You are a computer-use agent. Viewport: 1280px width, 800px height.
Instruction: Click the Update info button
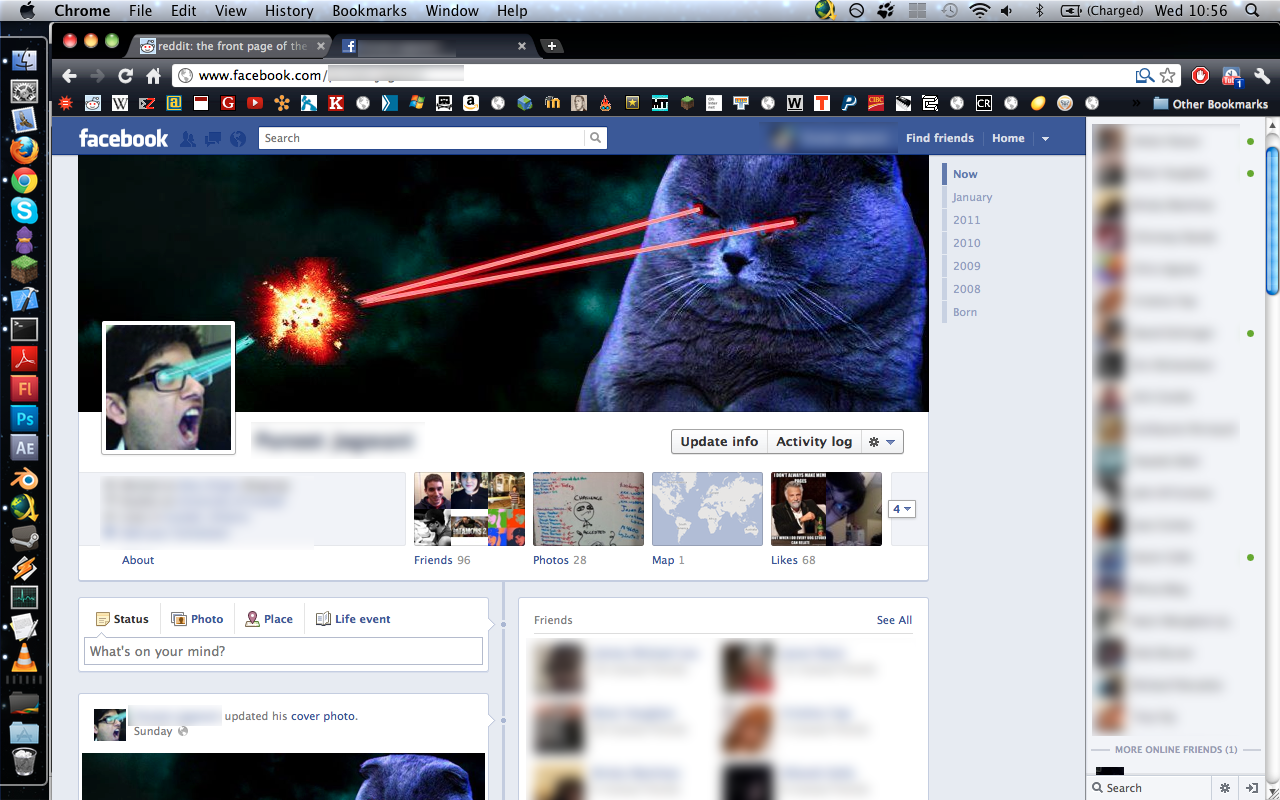point(719,442)
